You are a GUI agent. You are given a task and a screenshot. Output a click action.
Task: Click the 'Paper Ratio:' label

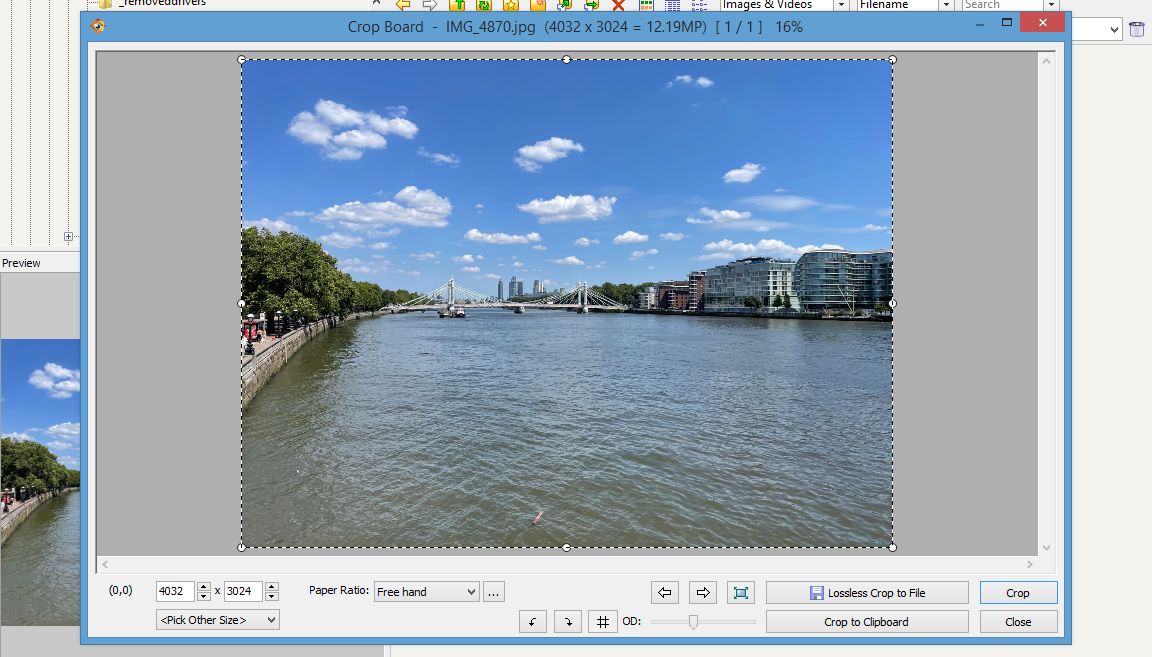pos(339,590)
